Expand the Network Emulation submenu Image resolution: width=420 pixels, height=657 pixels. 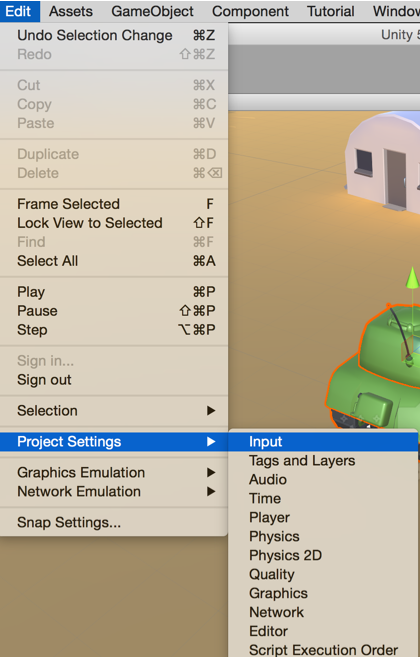point(114,491)
